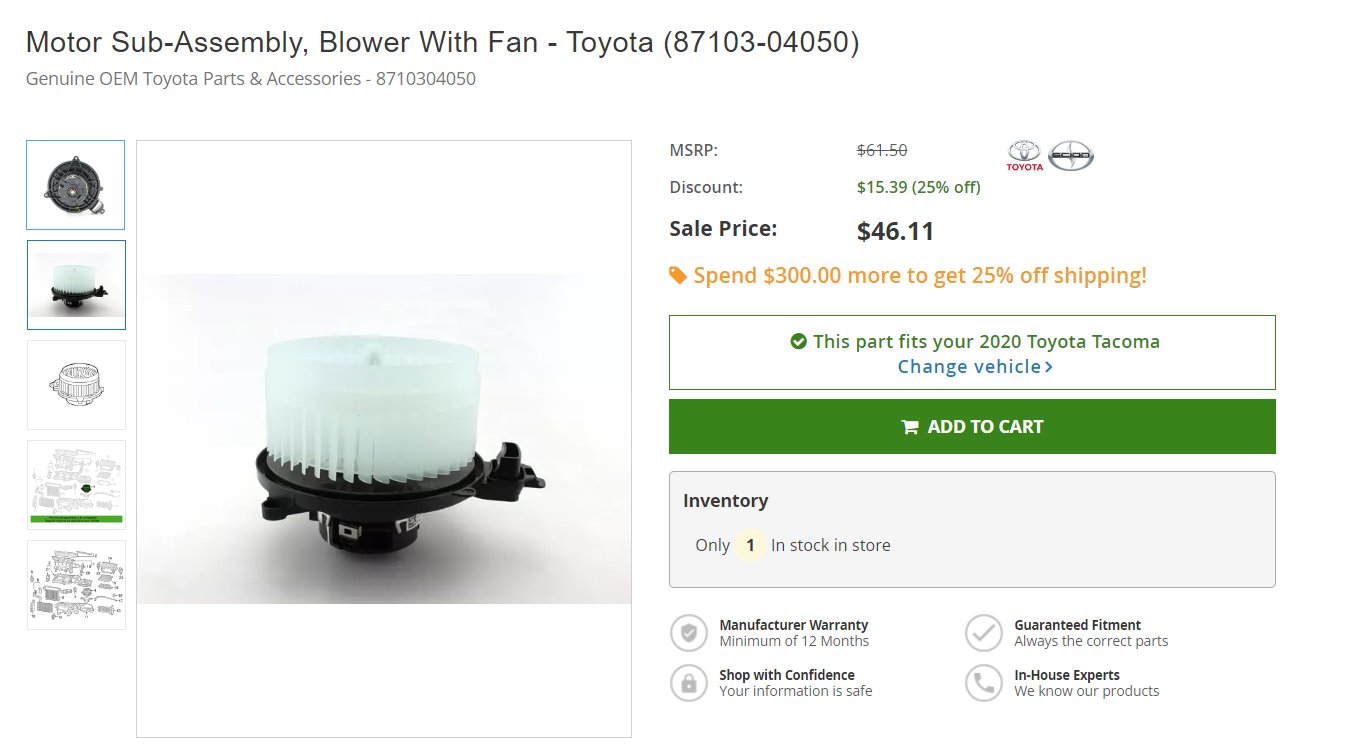Select the first thumbnail showing motor top view
Screen dimensions: 1358x745
[x=76, y=185]
